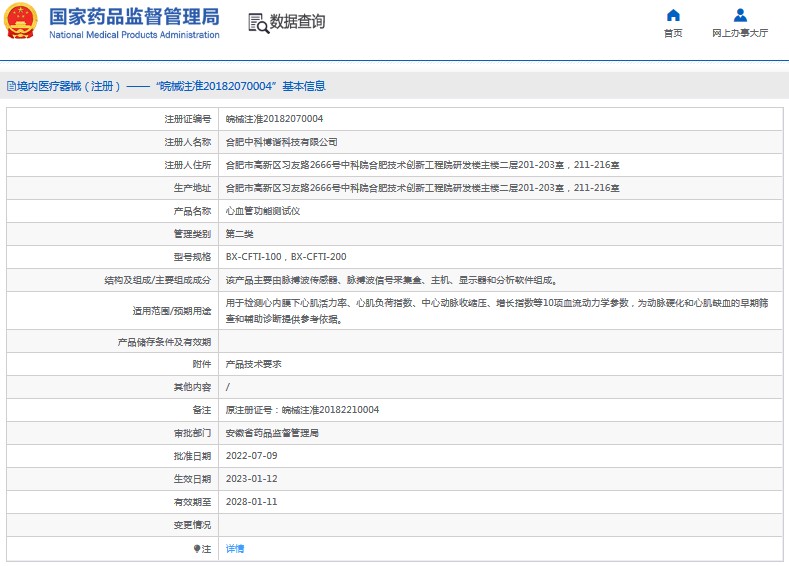Click the 数据查询 heading text
Image resolution: width=789 pixels, height=566 pixels.
tap(297, 22)
